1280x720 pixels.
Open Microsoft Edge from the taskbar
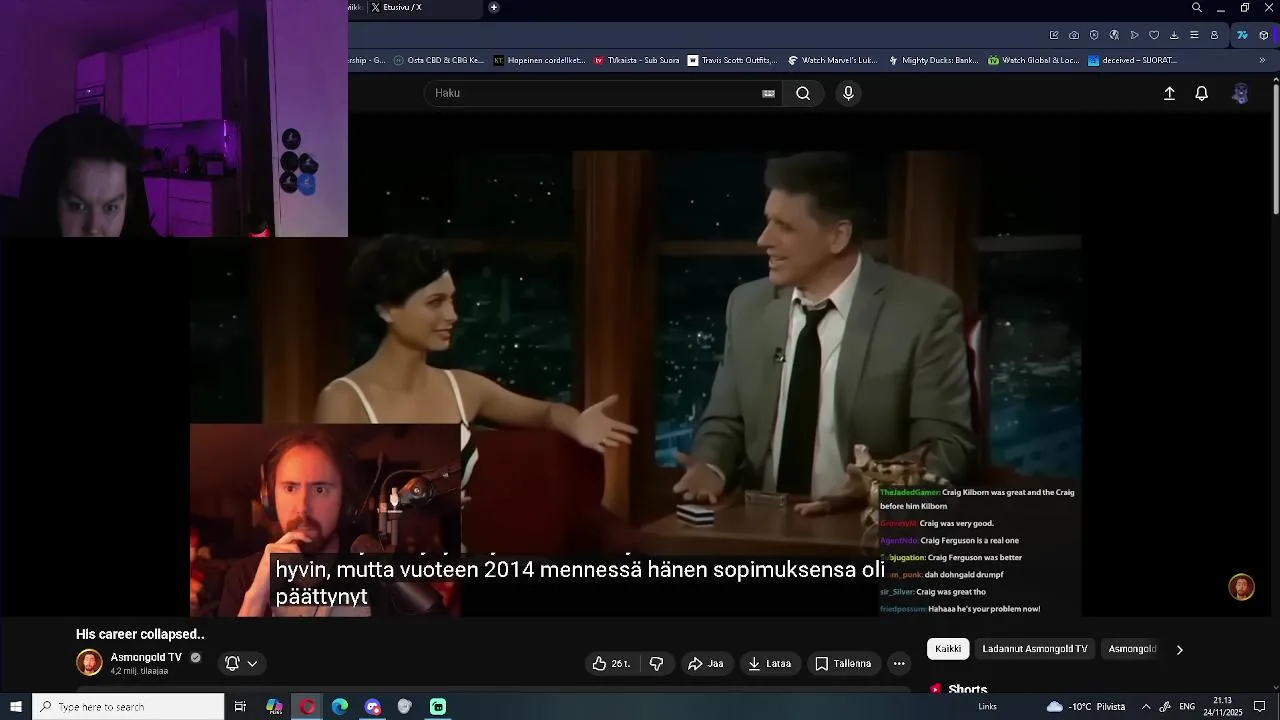point(340,707)
